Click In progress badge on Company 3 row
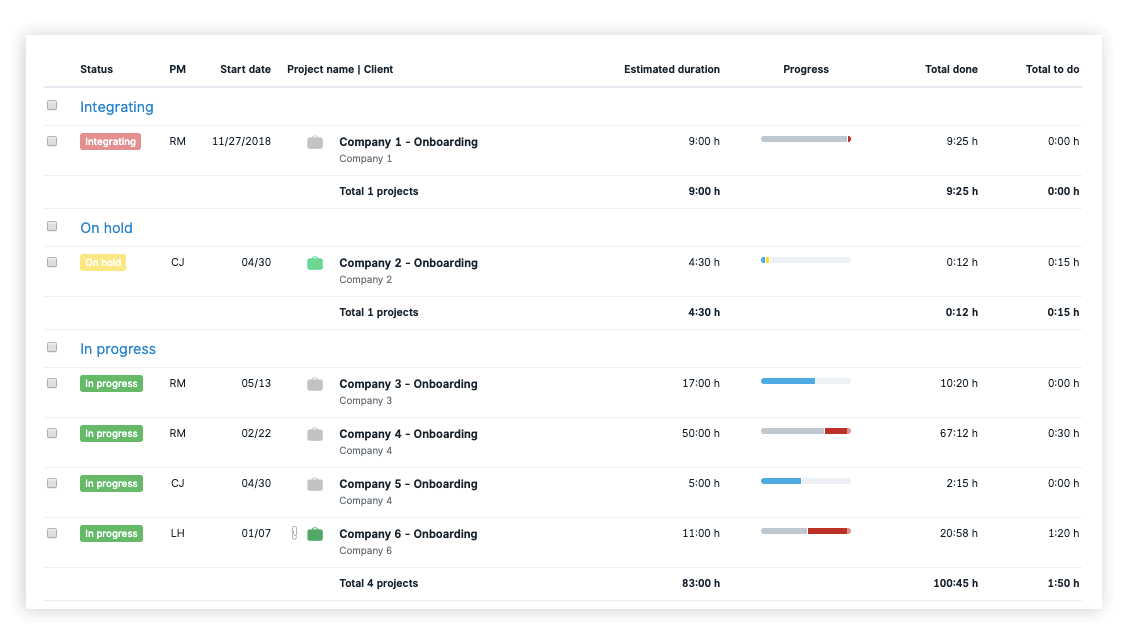This screenshot has height=636, width=1136. click(111, 383)
